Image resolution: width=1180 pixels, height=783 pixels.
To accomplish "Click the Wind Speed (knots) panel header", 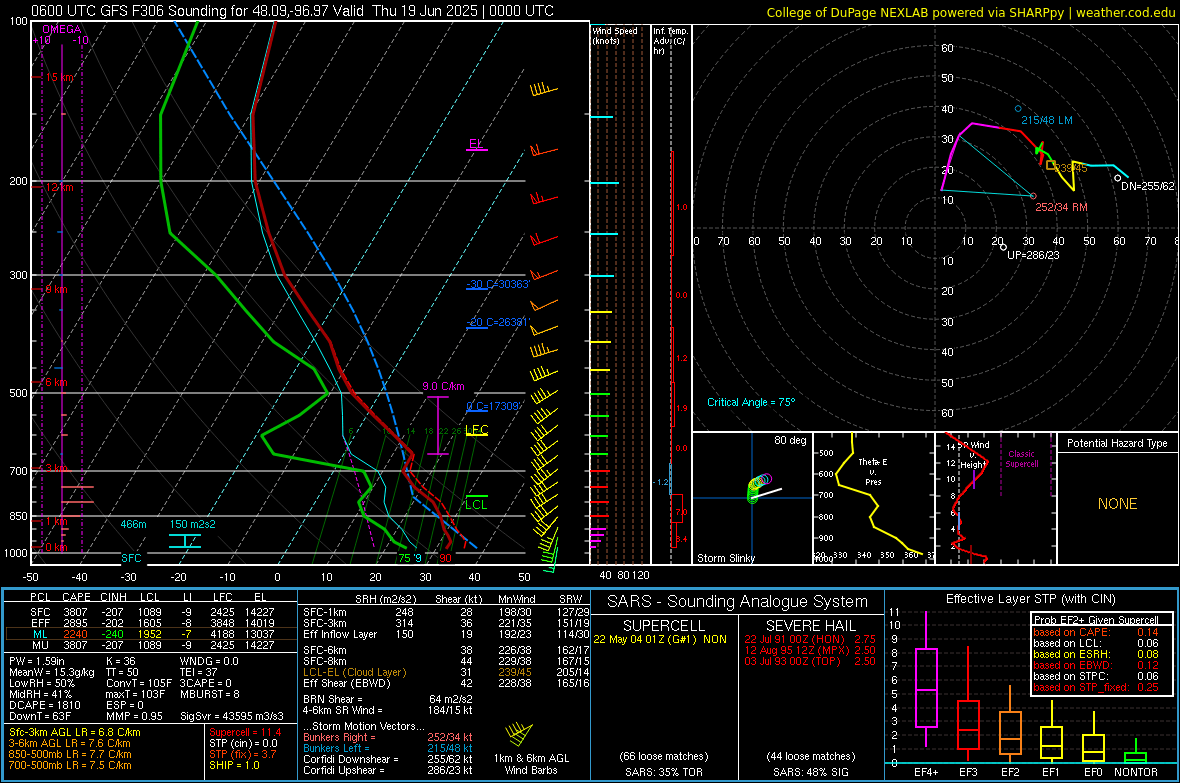I will click(615, 35).
